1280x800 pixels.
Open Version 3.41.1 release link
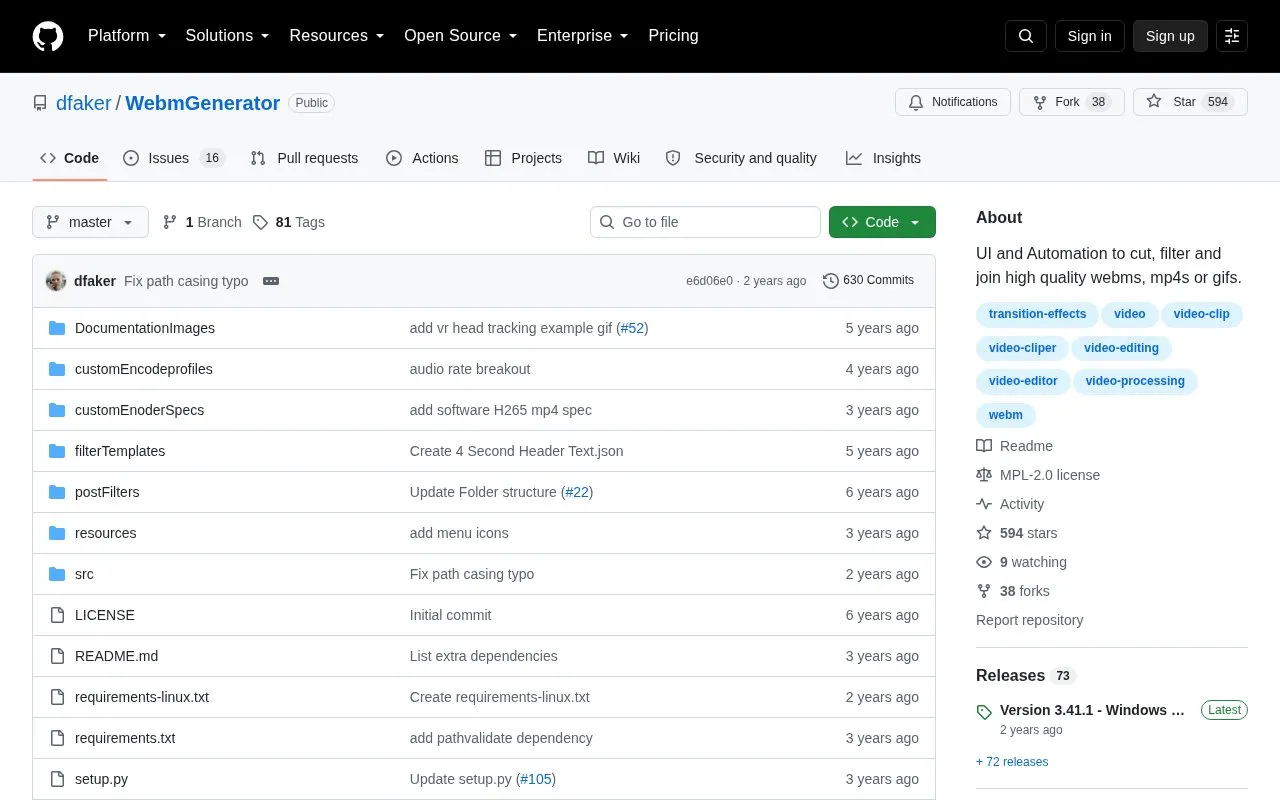[x=1092, y=710]
